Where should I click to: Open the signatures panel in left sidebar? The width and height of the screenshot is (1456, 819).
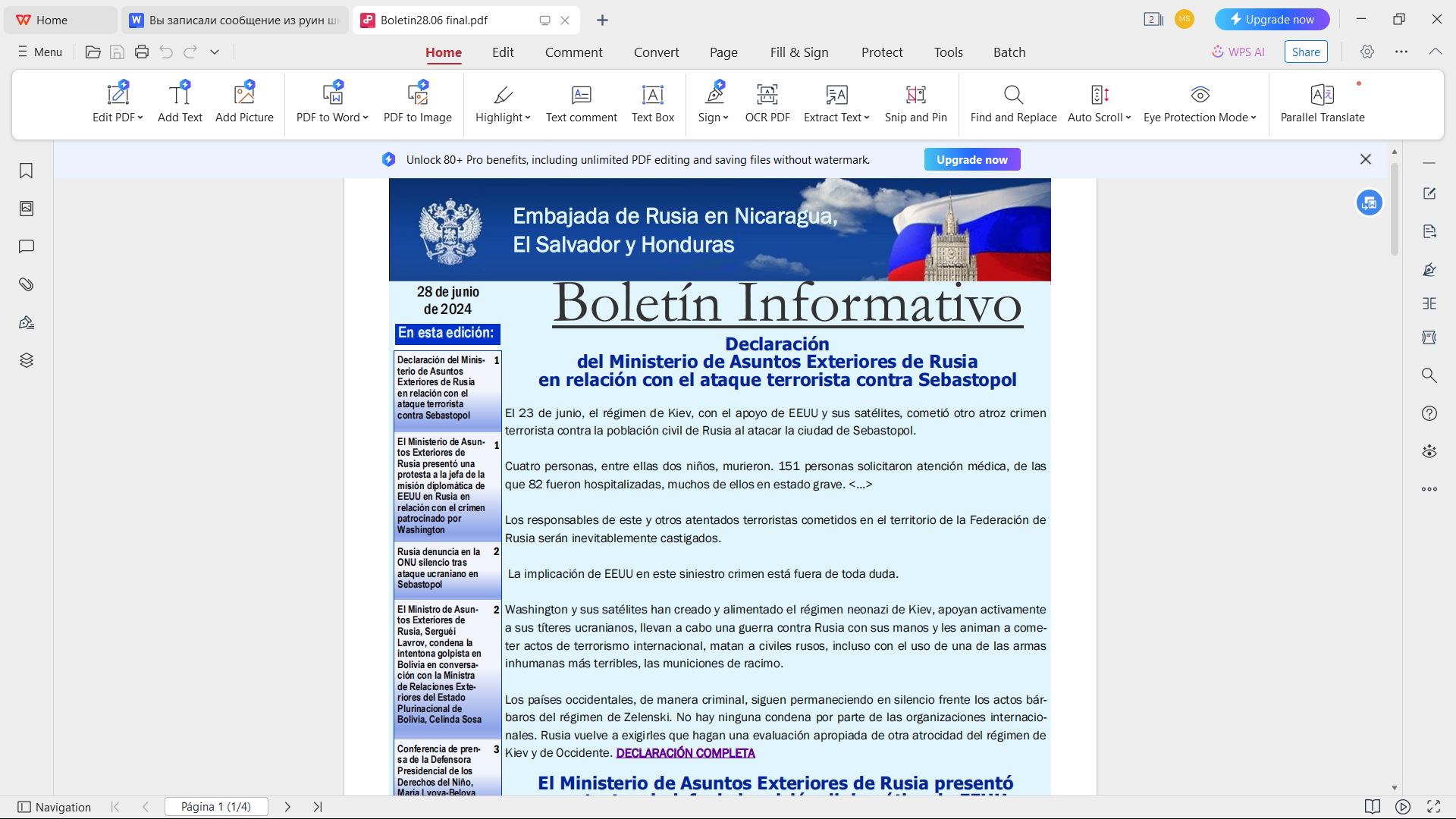(x=27, y=322)
